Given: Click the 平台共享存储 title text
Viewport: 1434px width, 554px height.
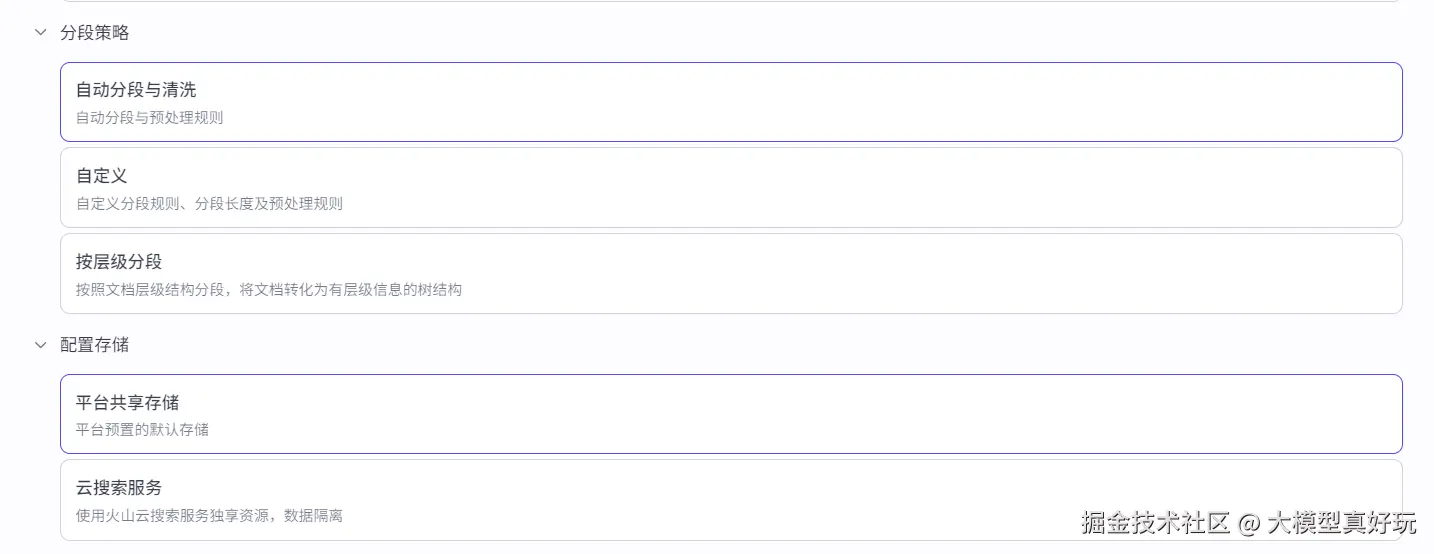Looking at the screenshot, I should click(127, 402).
